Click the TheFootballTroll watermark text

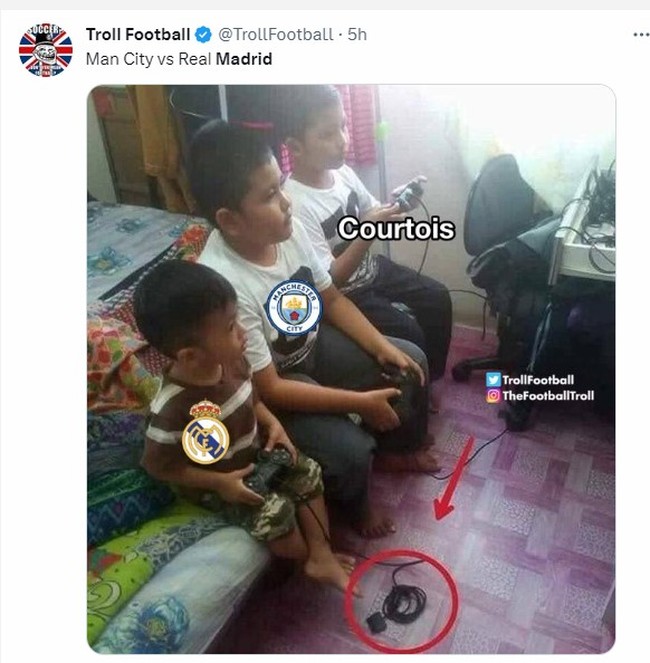tap(548, 396)
